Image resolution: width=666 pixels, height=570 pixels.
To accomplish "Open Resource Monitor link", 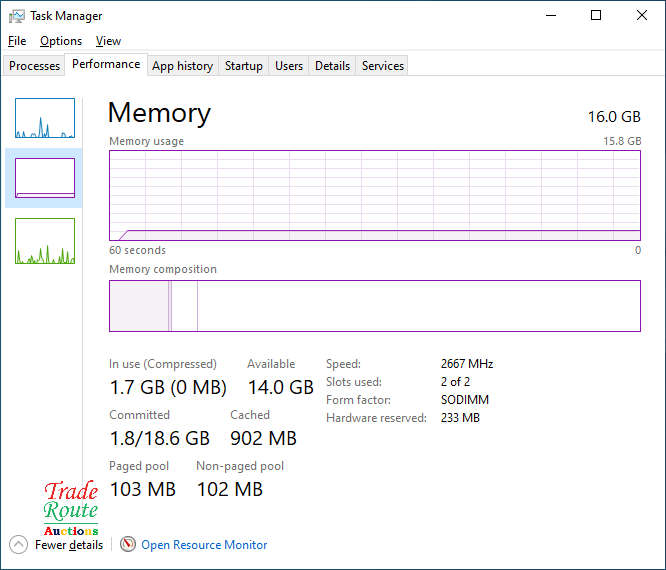I will (204, 545).
